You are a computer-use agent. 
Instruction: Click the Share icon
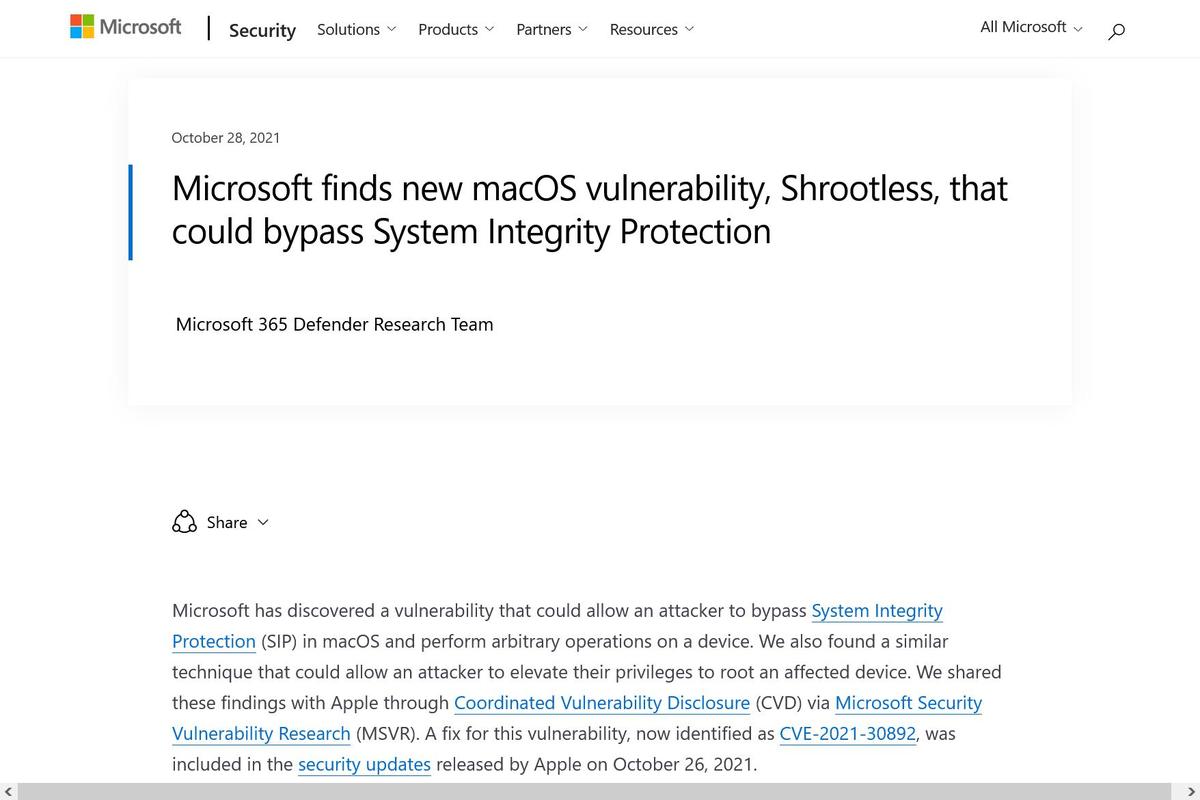tap(184, 522)
